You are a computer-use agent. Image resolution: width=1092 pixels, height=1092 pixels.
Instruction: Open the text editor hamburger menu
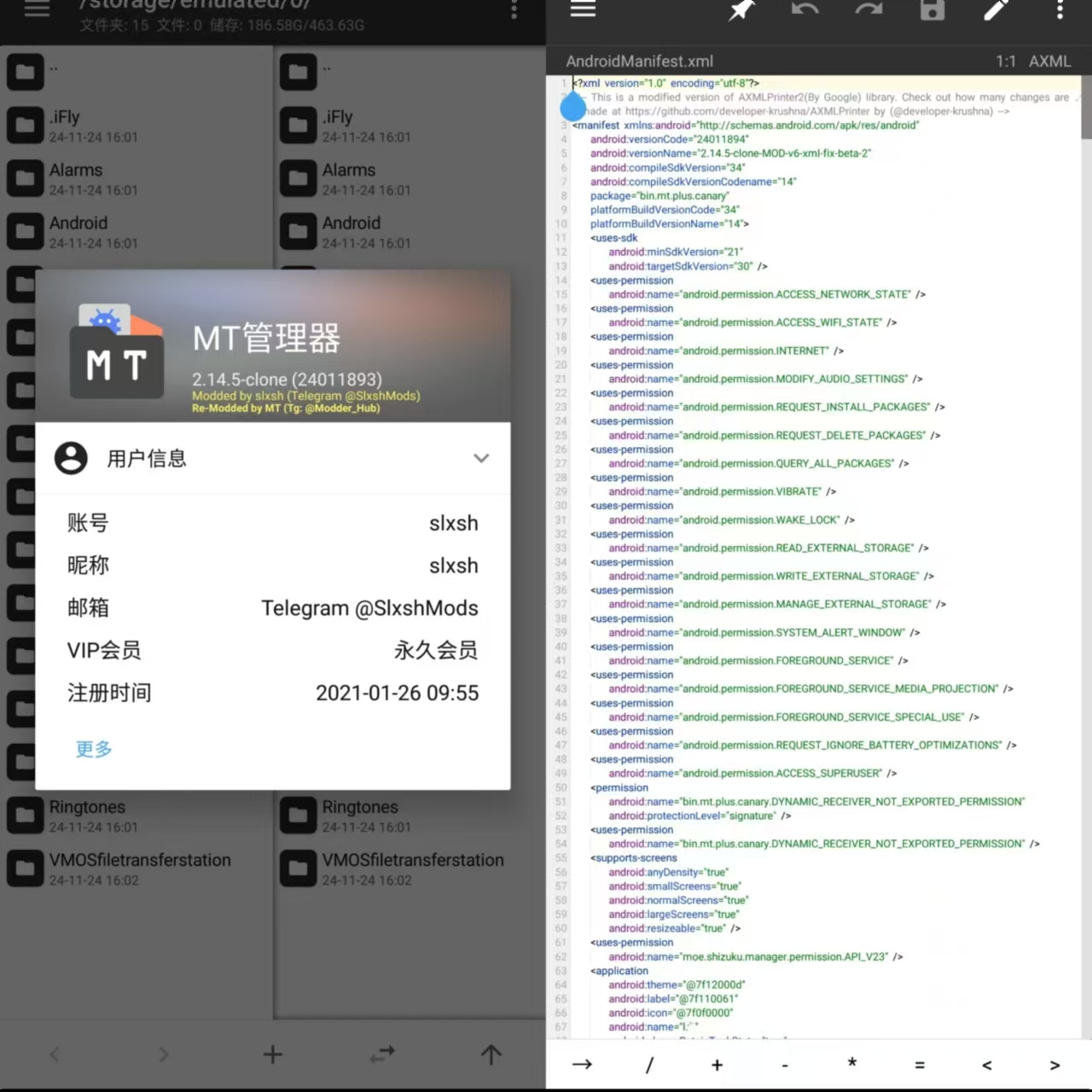[583, 9]
